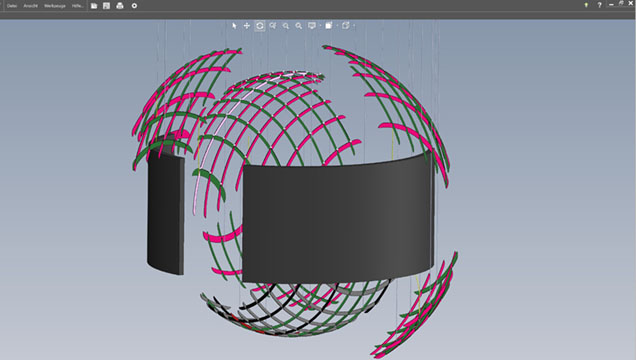The height and width of the screenshot is (360, 636).
Task: Open the Ansicht menu
Action: coord(30,6)
